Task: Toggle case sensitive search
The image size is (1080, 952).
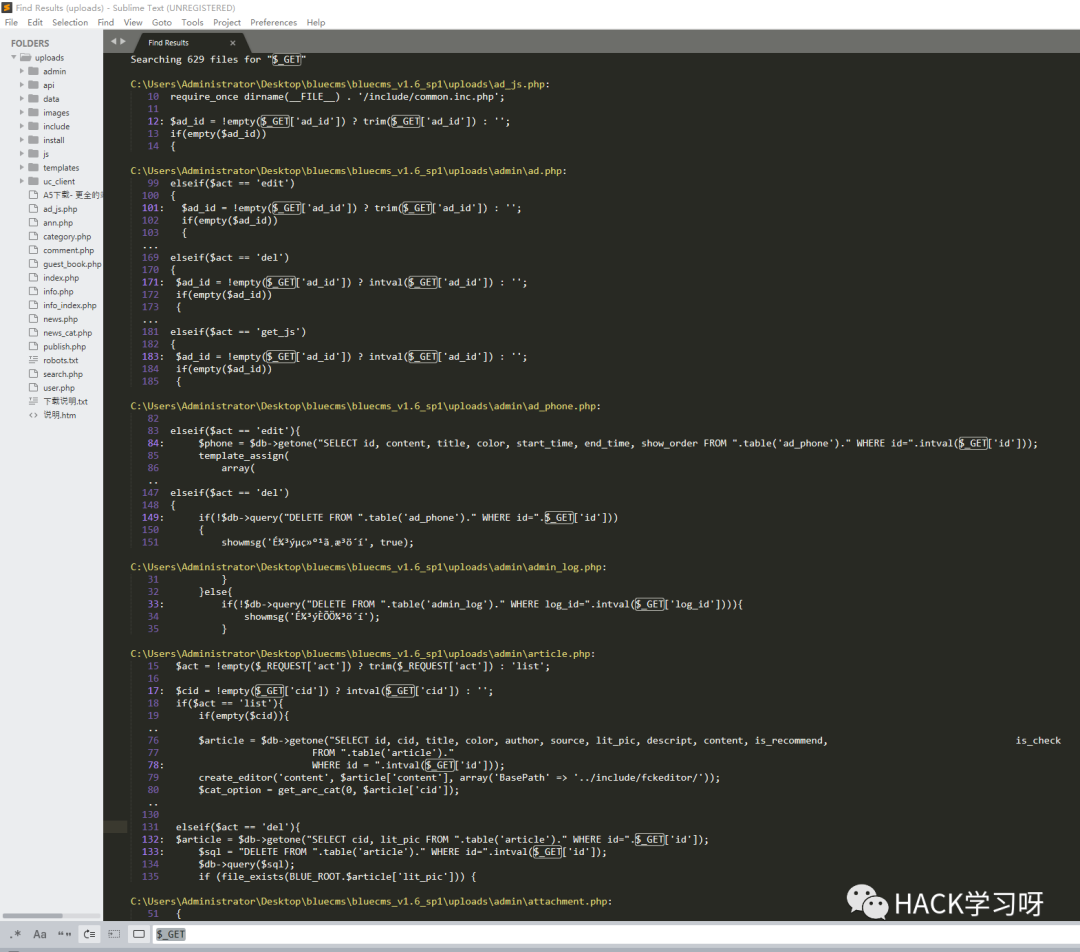Action: point(40,934)
